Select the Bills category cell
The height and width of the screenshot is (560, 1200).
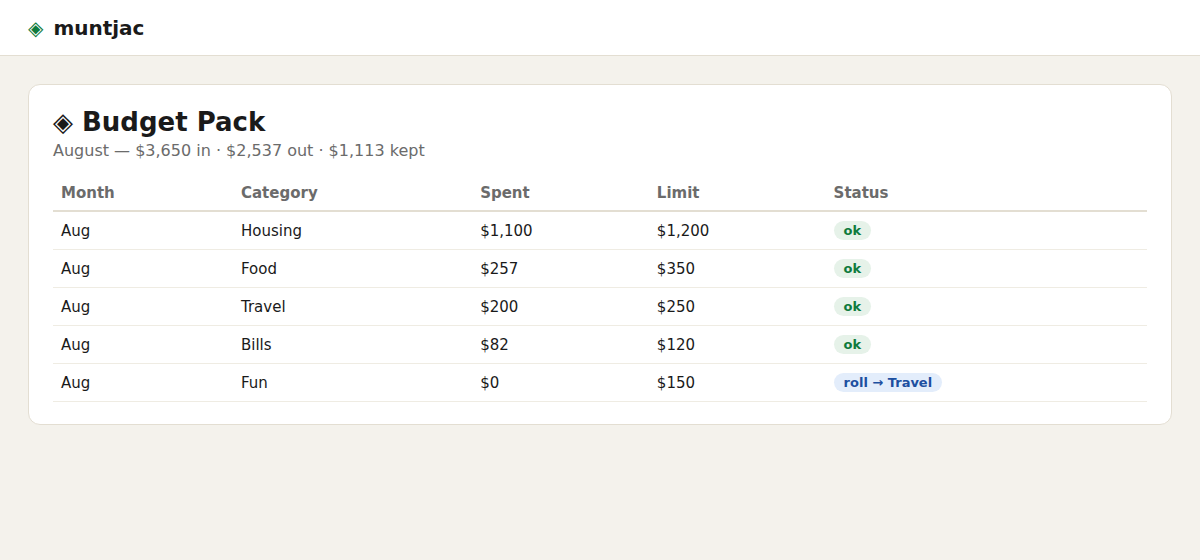coord(256,345)
